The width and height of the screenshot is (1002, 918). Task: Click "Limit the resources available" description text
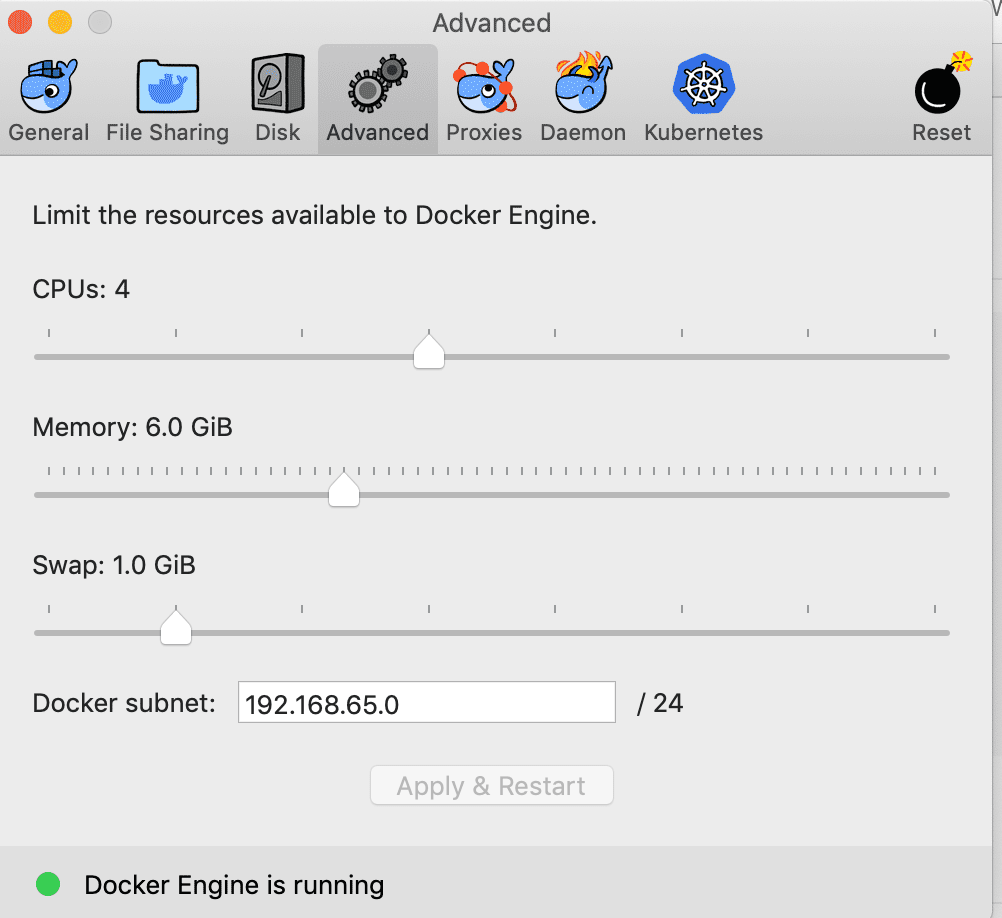(x=314, y=215)
